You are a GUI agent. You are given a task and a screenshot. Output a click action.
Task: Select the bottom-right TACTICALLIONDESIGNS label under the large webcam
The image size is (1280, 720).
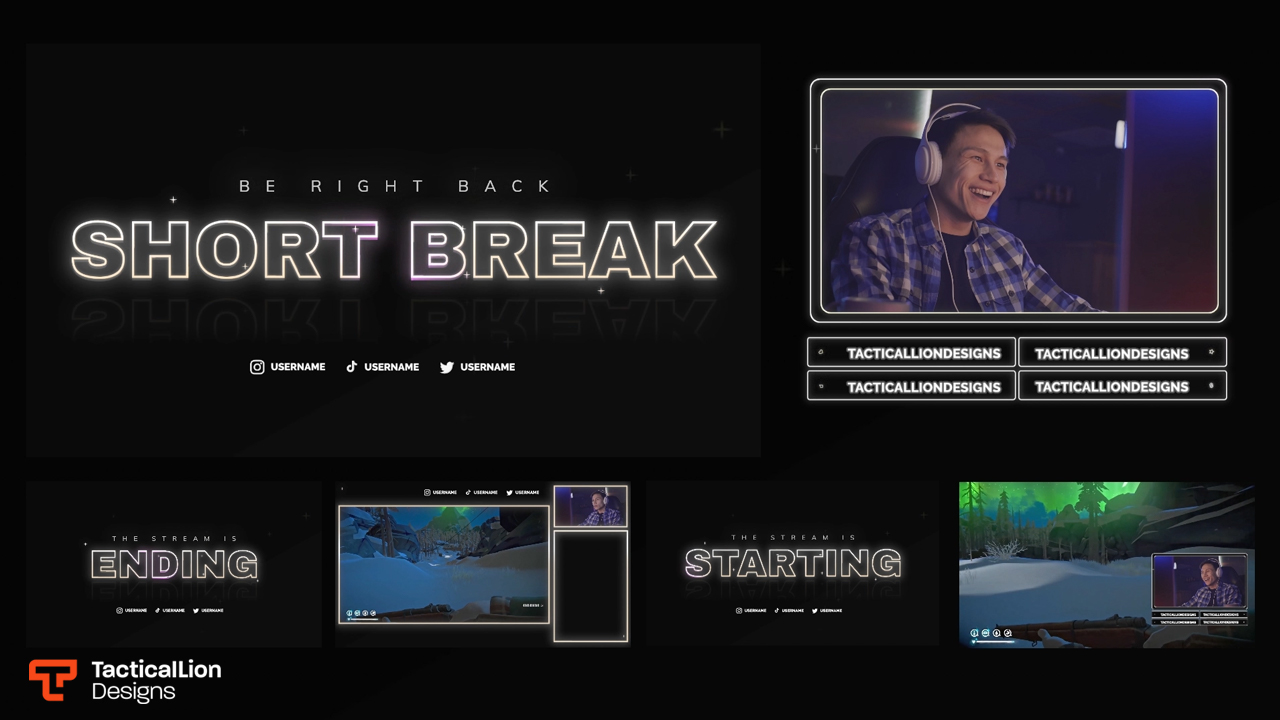(1111, 387)
